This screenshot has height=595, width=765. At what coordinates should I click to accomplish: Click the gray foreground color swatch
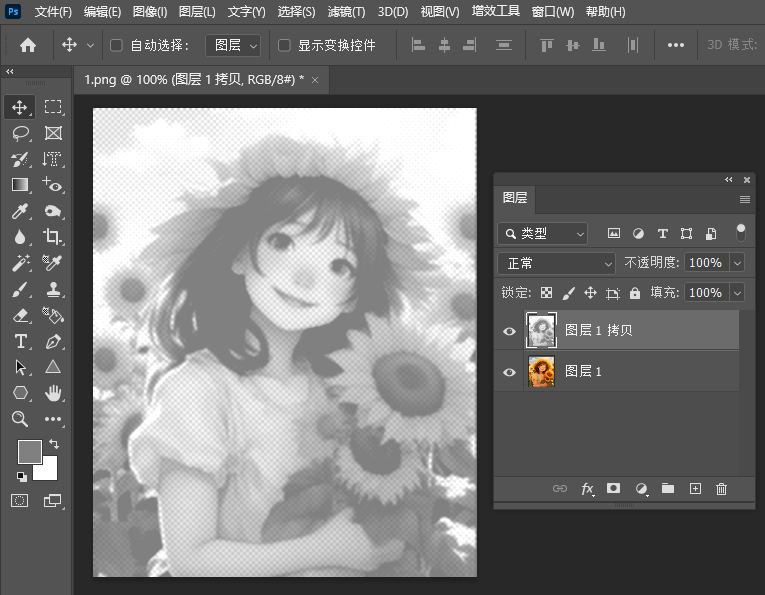tap(29, 451)
